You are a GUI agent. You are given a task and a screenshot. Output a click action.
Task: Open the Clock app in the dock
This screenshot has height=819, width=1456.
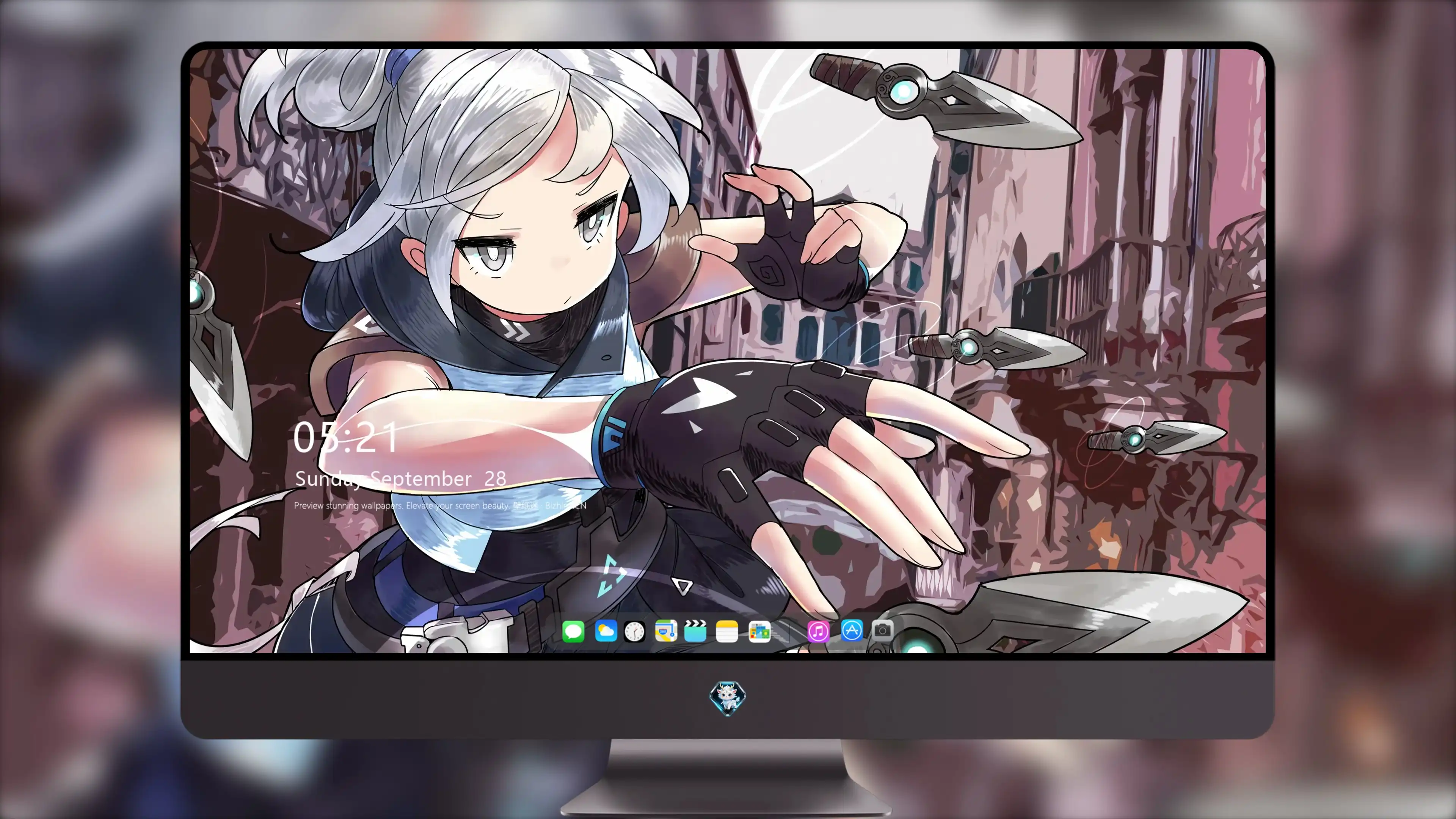(634, 631)
